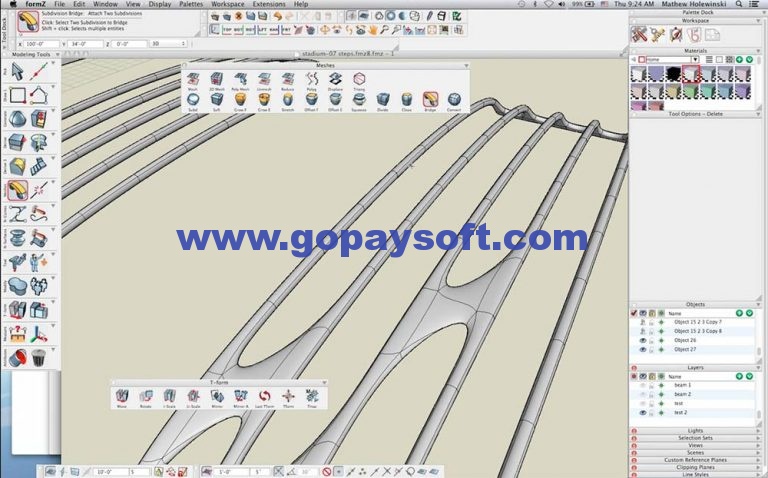
Task: Select the stairs tool in Modeling Tools
Action: 39,167
